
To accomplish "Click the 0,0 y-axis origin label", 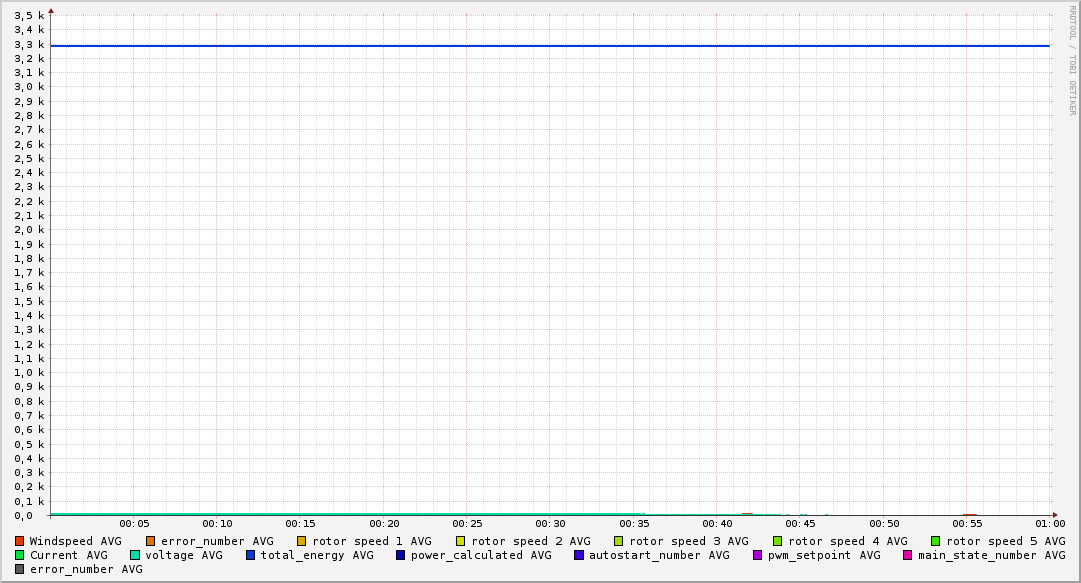I will (x=30, y=516).
